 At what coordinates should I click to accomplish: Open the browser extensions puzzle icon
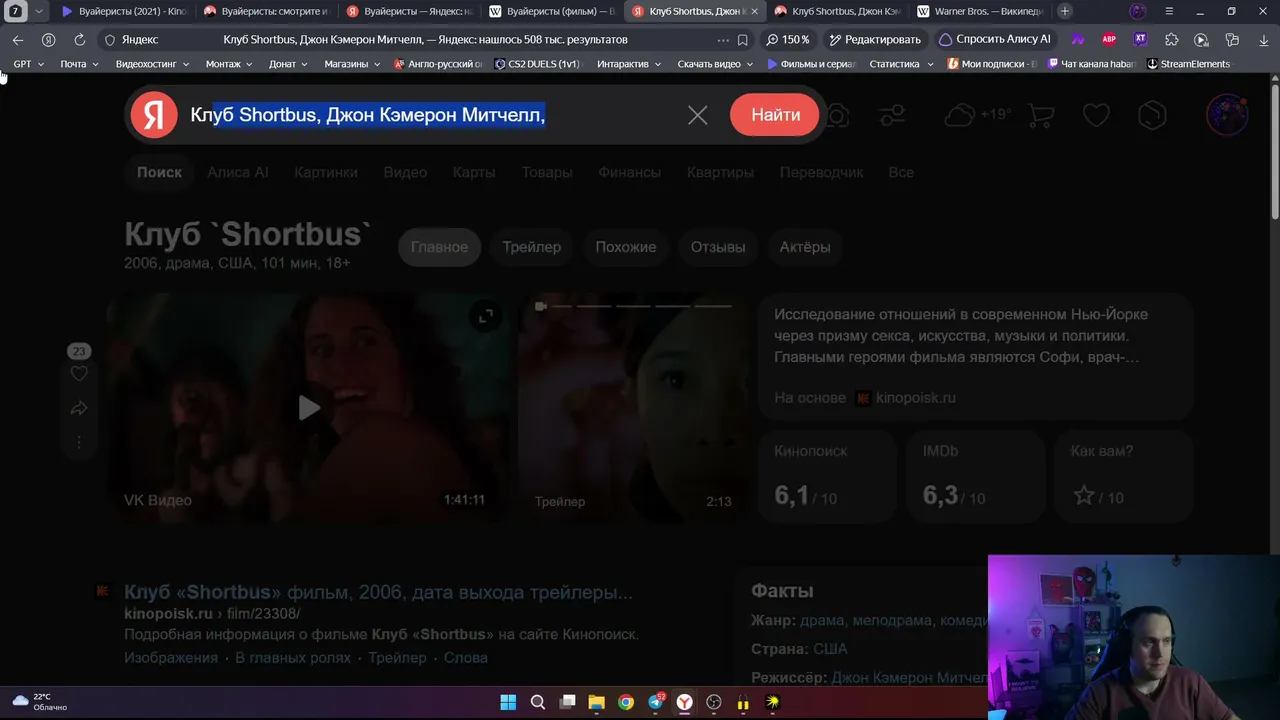tap(1172, 40)
